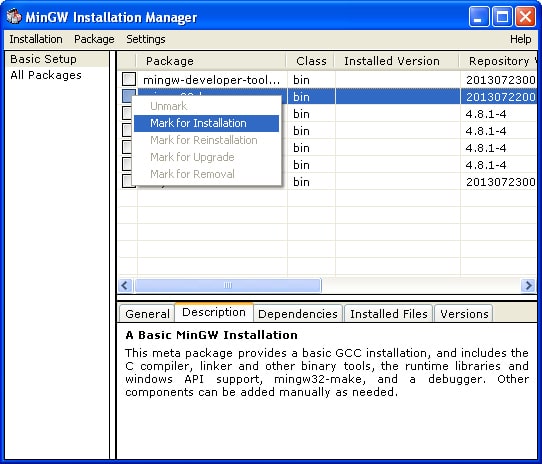Screen dimensions: 542x464
Task: Maximize the MinGW Installation Manager window
Action: (502, 16)
